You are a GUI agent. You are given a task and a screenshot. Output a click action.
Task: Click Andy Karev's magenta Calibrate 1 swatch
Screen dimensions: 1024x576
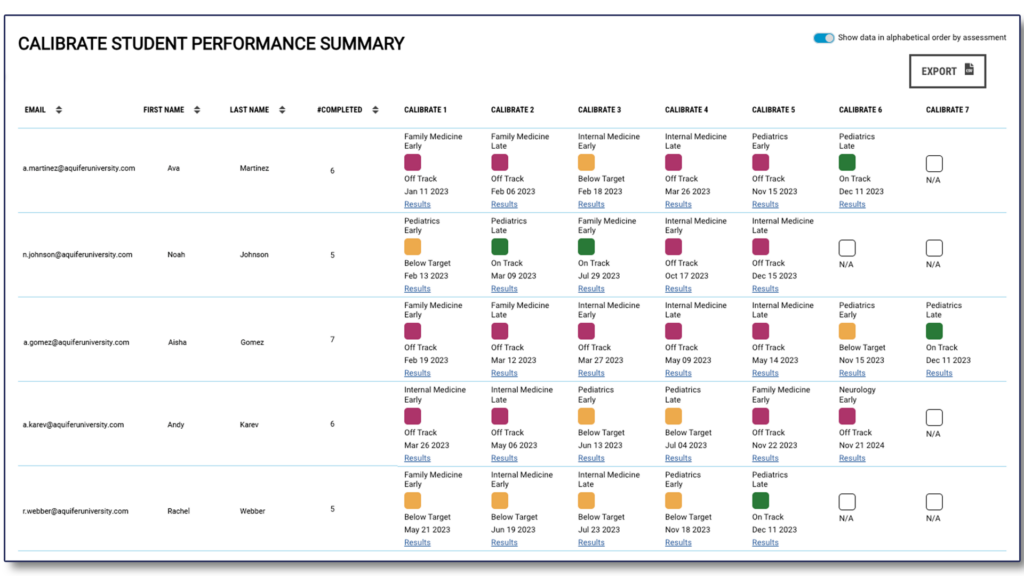click(413, 415)
